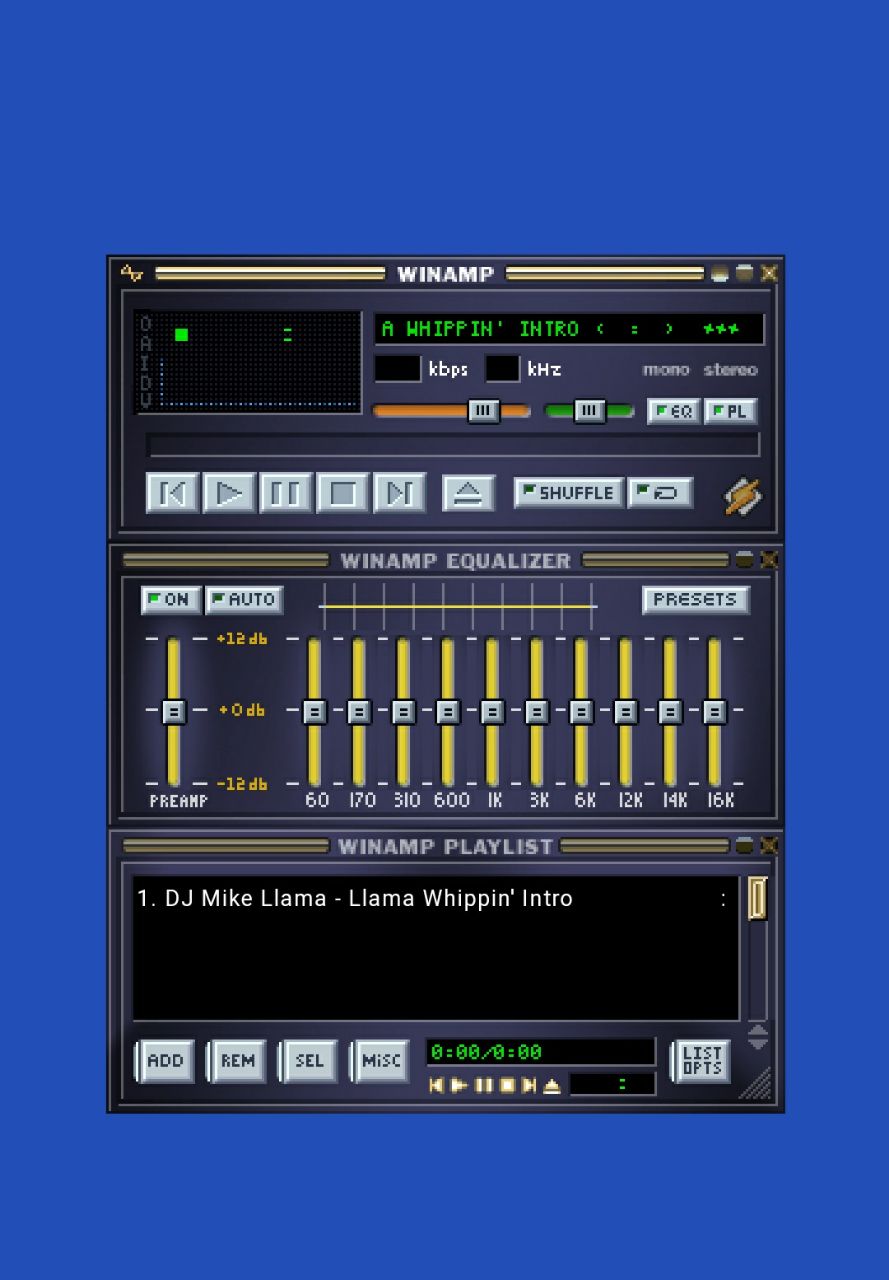The width and height of the screenshot is (889, 1280).
Task: Open the Winamp options menu icon in title bar
Action: (x=131, y=273)
